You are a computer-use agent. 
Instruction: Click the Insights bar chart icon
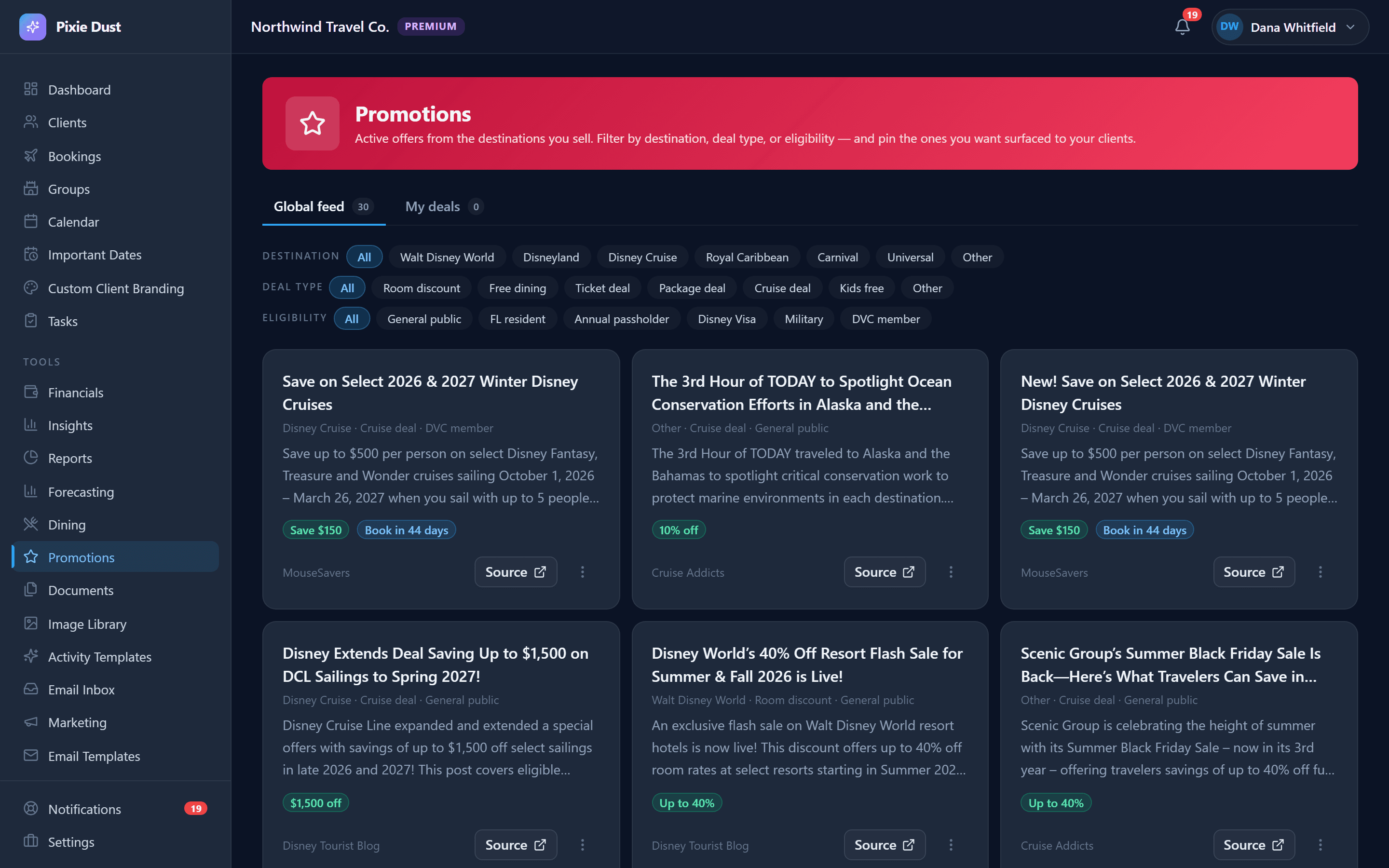31,425
